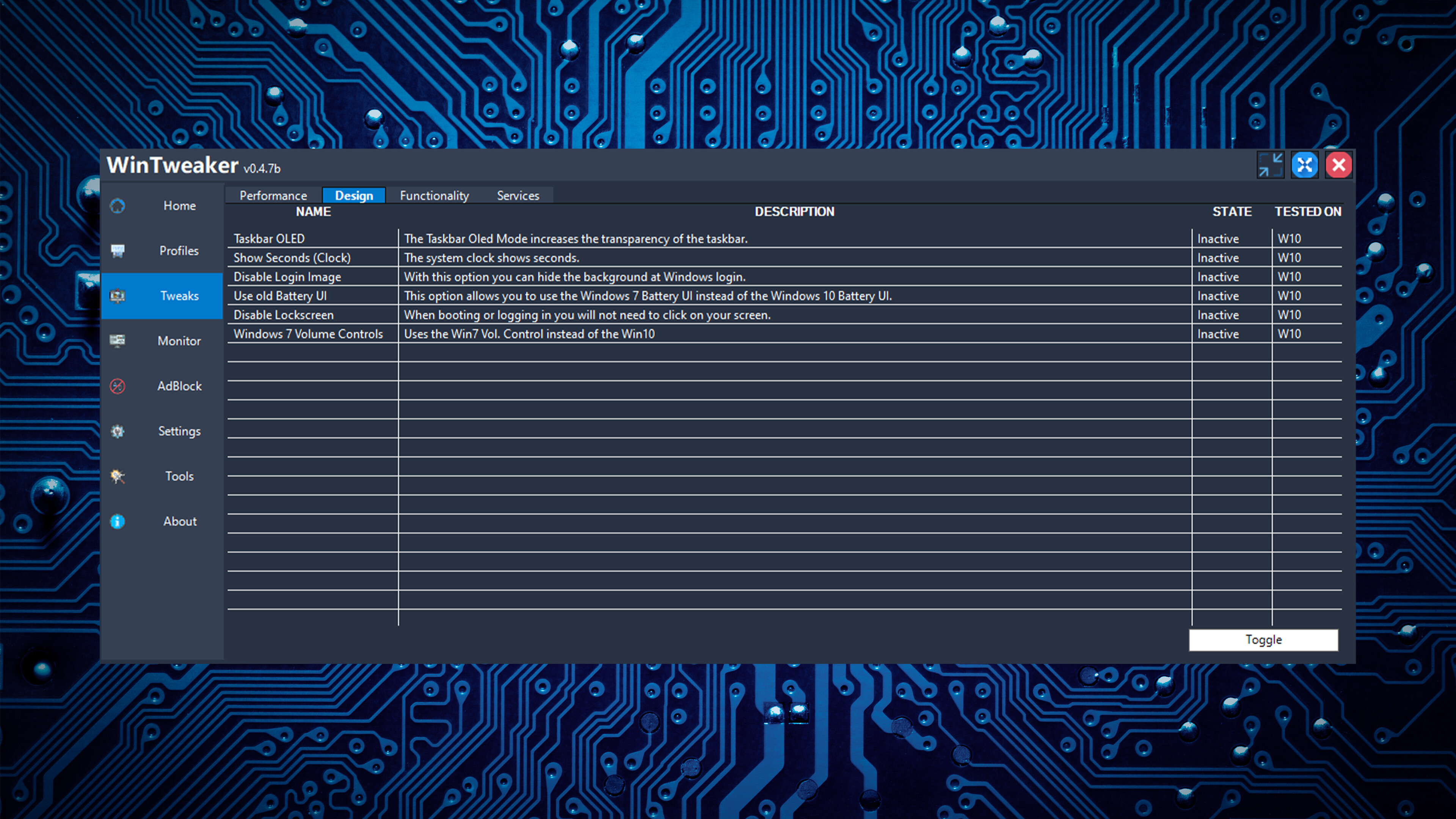The image size is (1456, 819).
Task: Select the AdBlock crossed-out icon
Action: tap(118, 386)
